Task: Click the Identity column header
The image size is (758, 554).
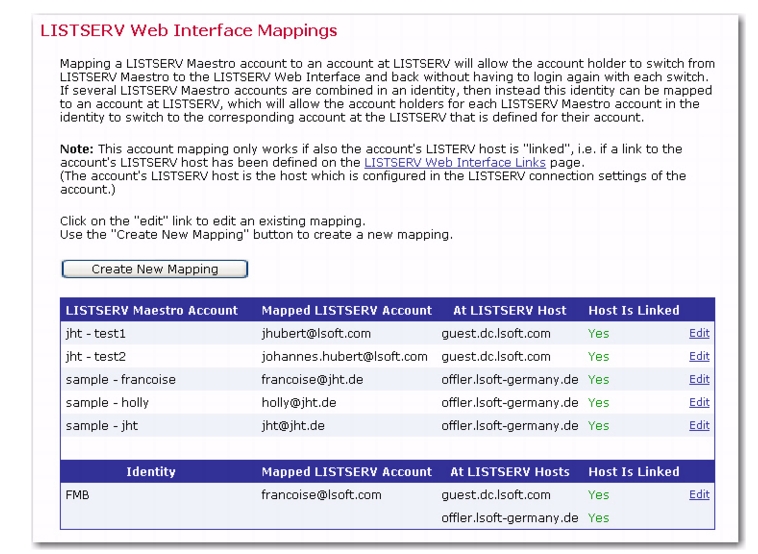Action: coord(151,472)
